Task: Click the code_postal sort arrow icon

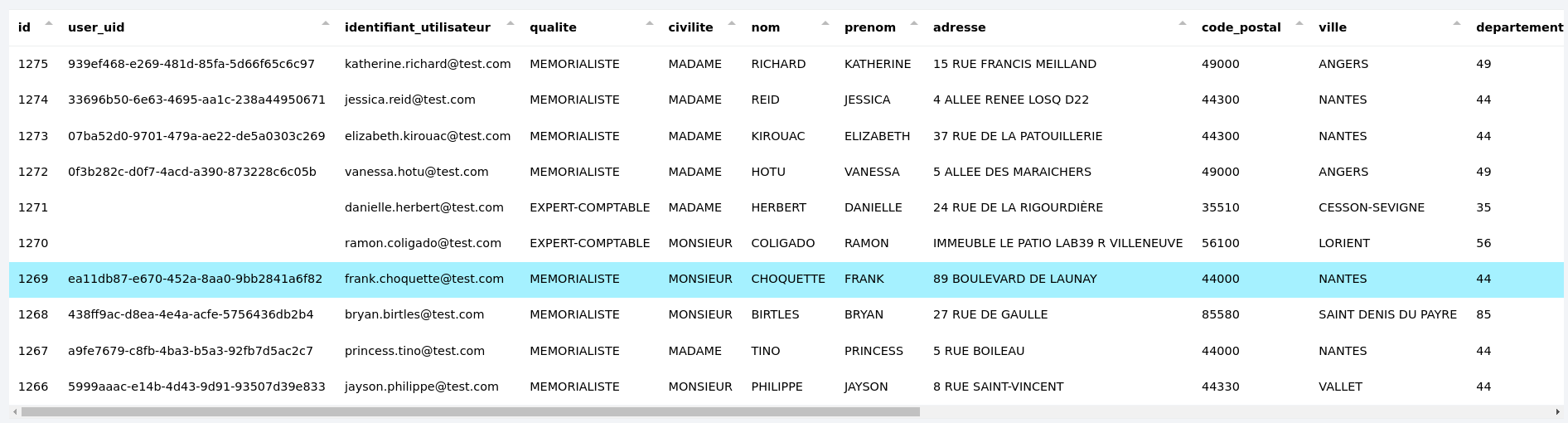Action: point(1299,23)
